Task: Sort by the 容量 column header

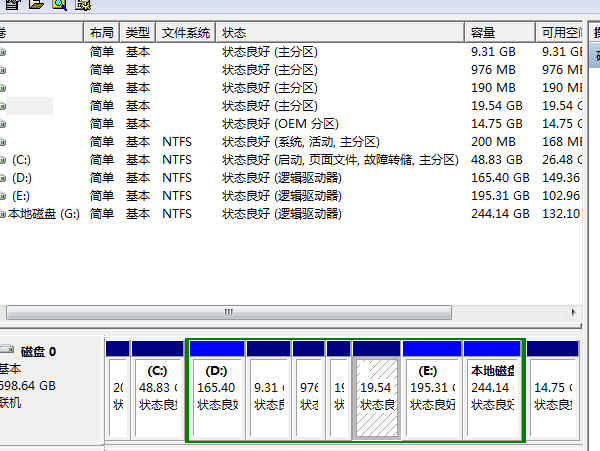Action: (x=500, y=33)
